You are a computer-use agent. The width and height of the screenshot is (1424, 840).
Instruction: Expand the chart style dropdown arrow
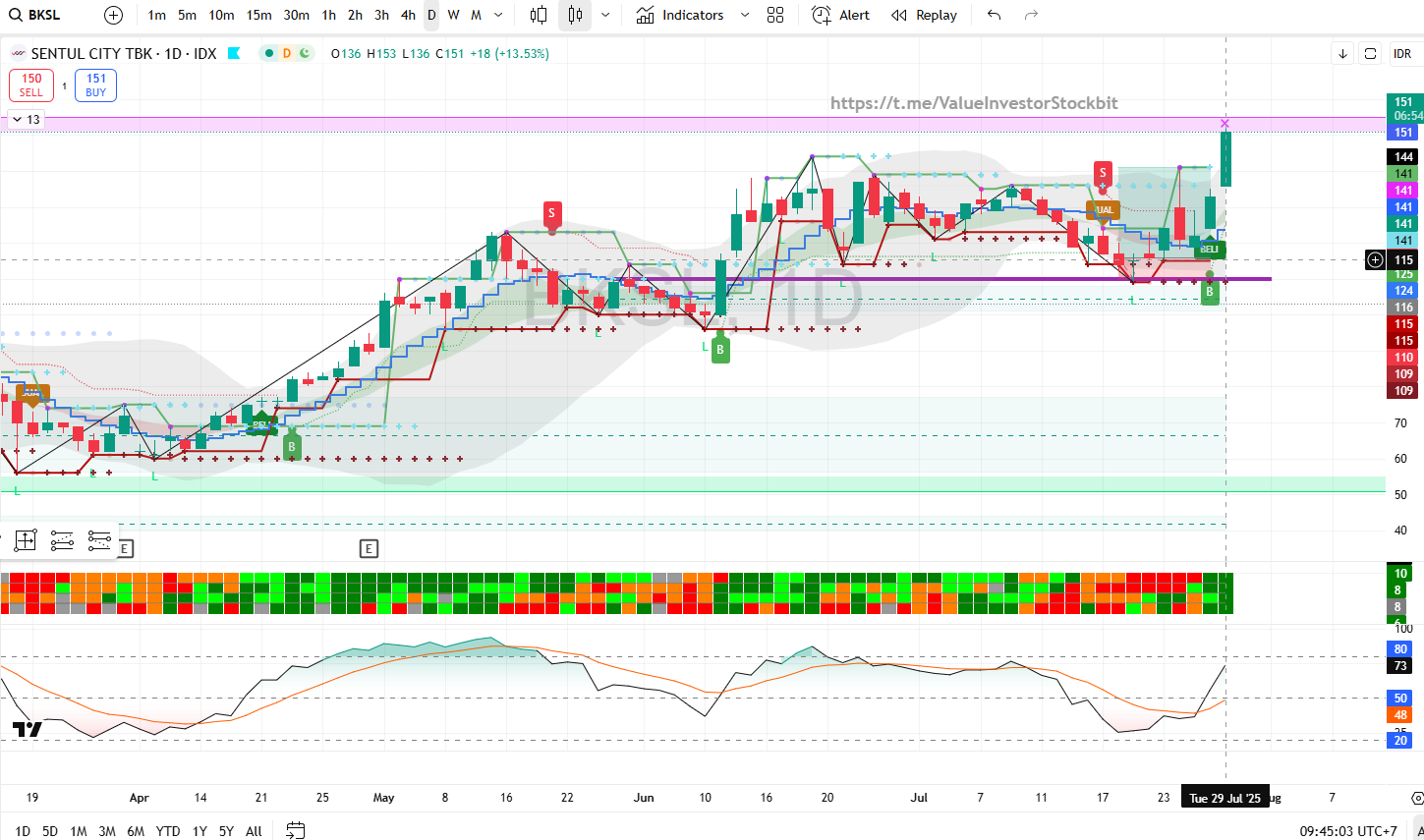click(x=605, y=15)
